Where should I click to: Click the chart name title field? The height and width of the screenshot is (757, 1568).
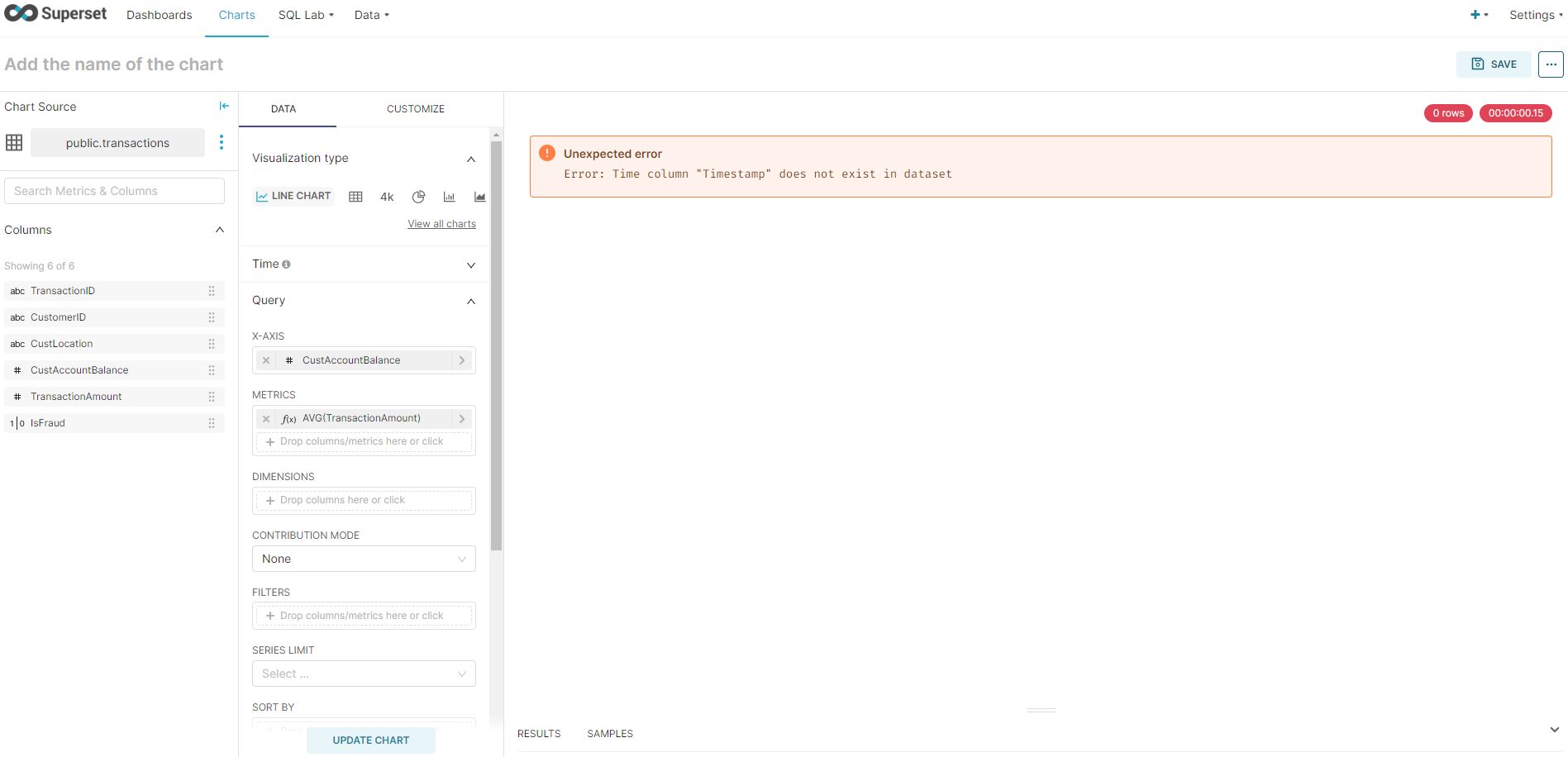click(x=114, y=64)
